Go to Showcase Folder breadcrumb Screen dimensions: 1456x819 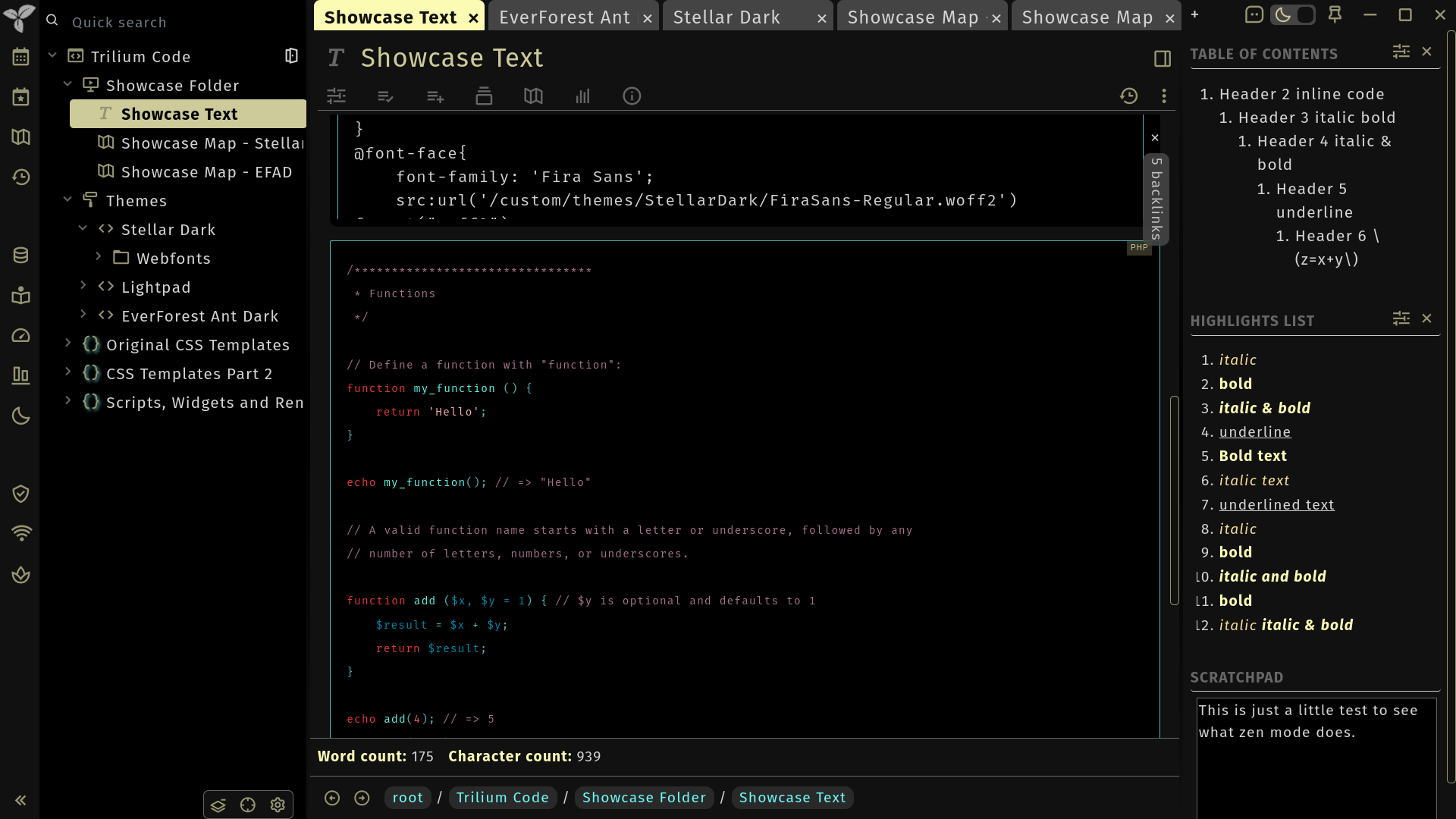click(644, 798)
